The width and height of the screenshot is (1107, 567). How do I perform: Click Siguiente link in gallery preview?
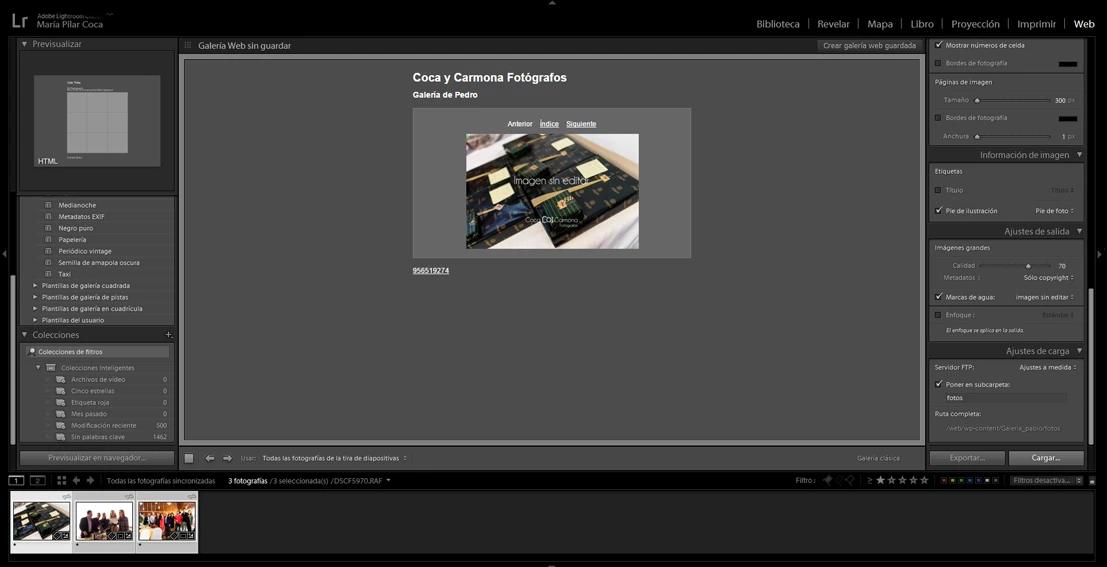[x=581, y=124]
